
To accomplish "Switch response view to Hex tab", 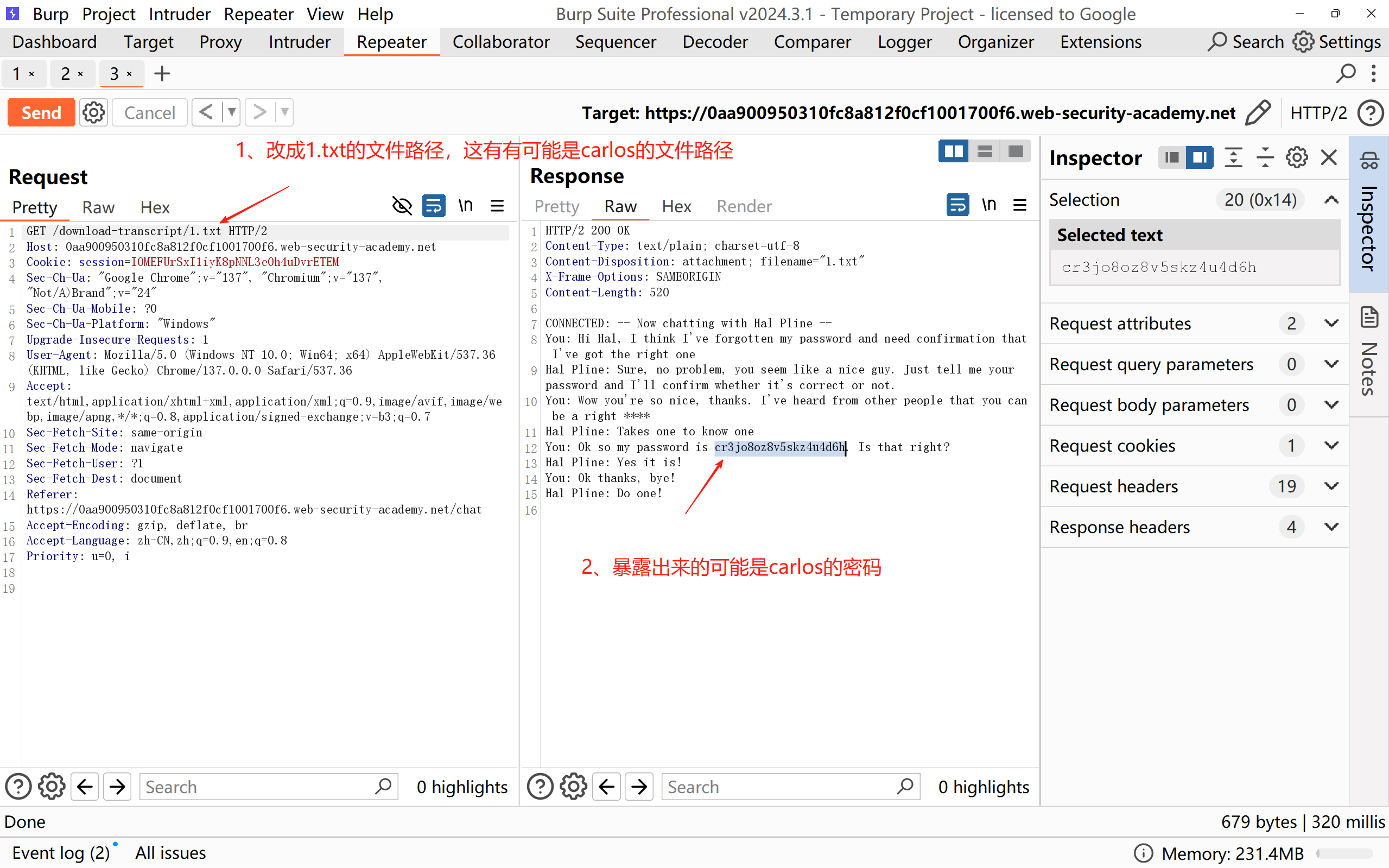I will pyautogui.click(x=676, y=206).
